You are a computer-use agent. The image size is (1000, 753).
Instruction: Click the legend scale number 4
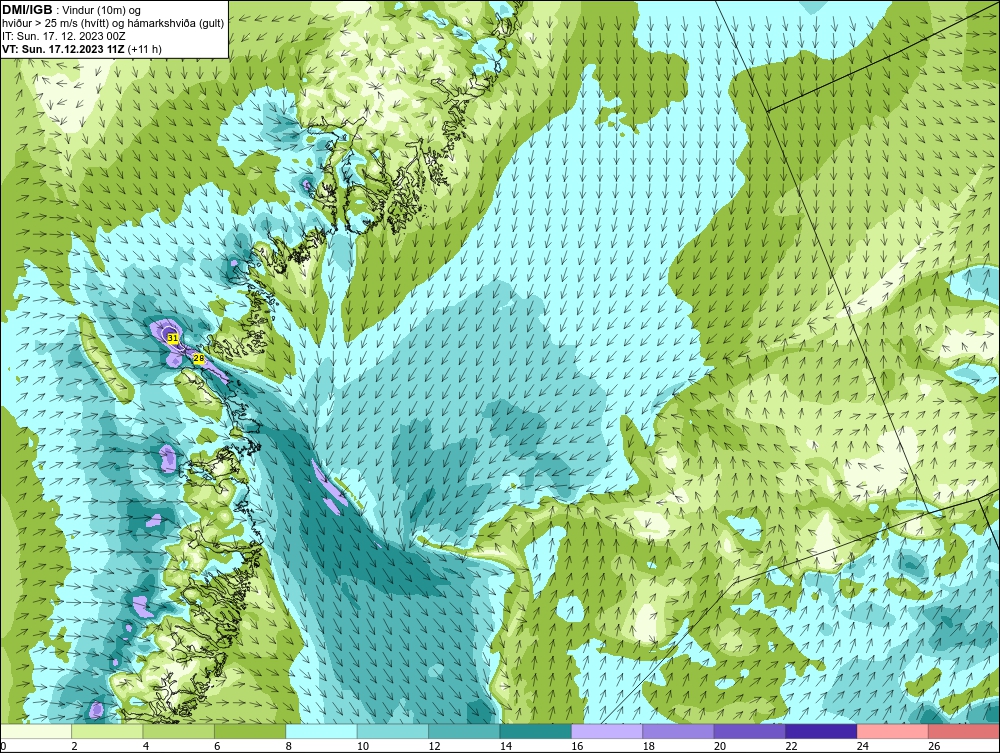coord(146,746)
